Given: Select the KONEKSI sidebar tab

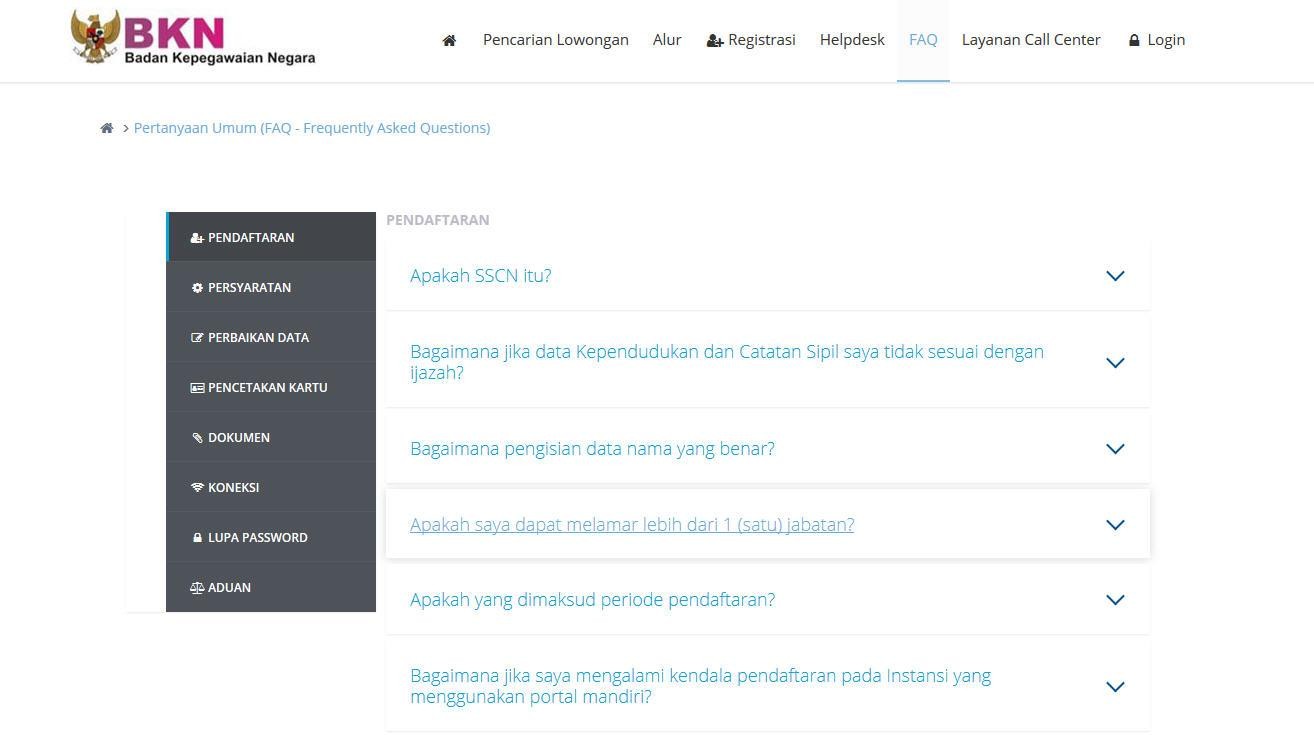Looking at the screenshot, I should pos(271,487).
